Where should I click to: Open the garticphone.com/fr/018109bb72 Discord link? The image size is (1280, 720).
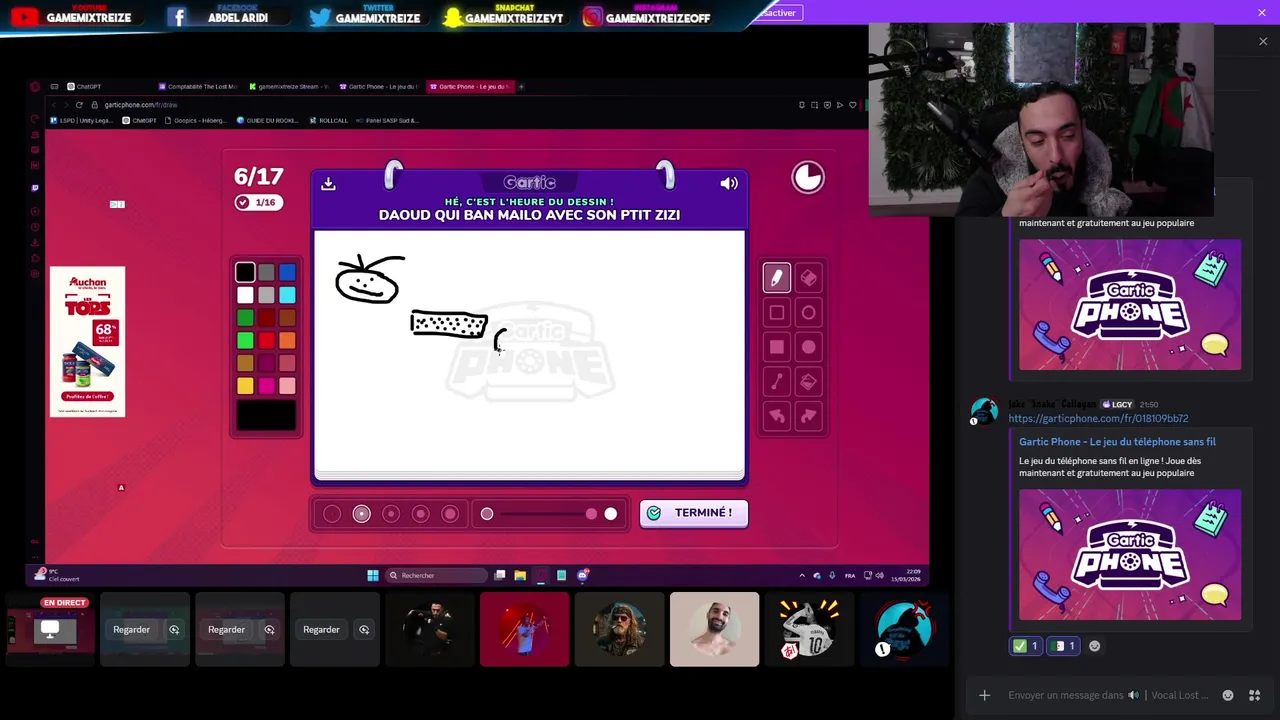[1098, 418]
